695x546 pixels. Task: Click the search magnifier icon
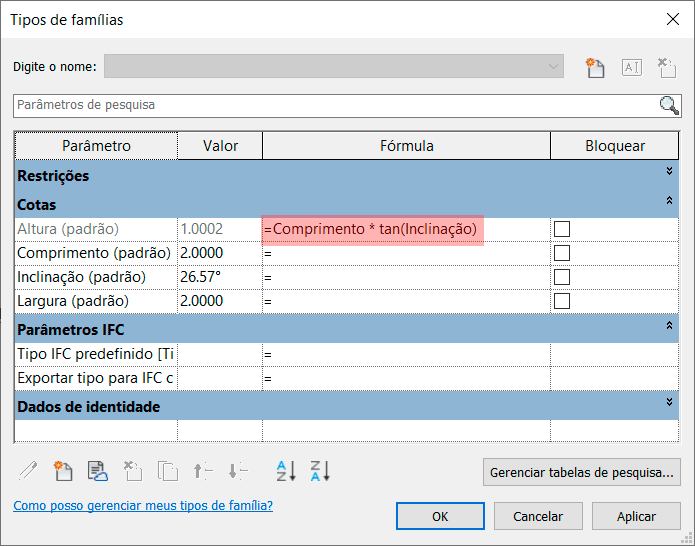[x=669, y=105]
